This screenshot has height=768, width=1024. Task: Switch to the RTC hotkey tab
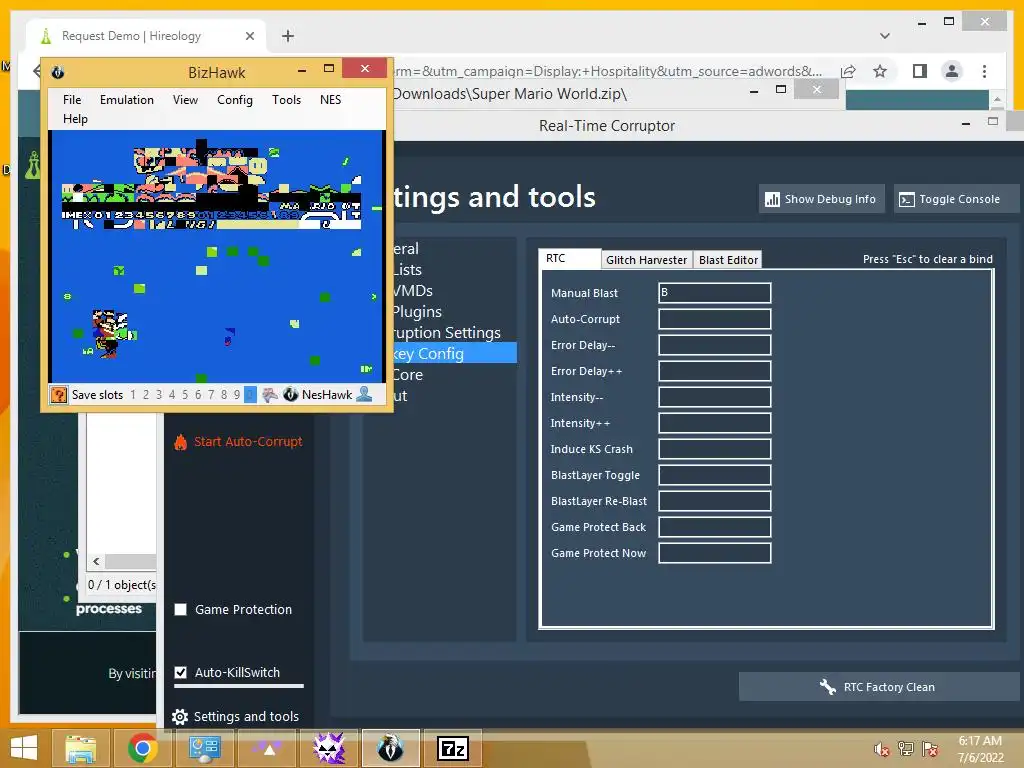tap(569, 259)
